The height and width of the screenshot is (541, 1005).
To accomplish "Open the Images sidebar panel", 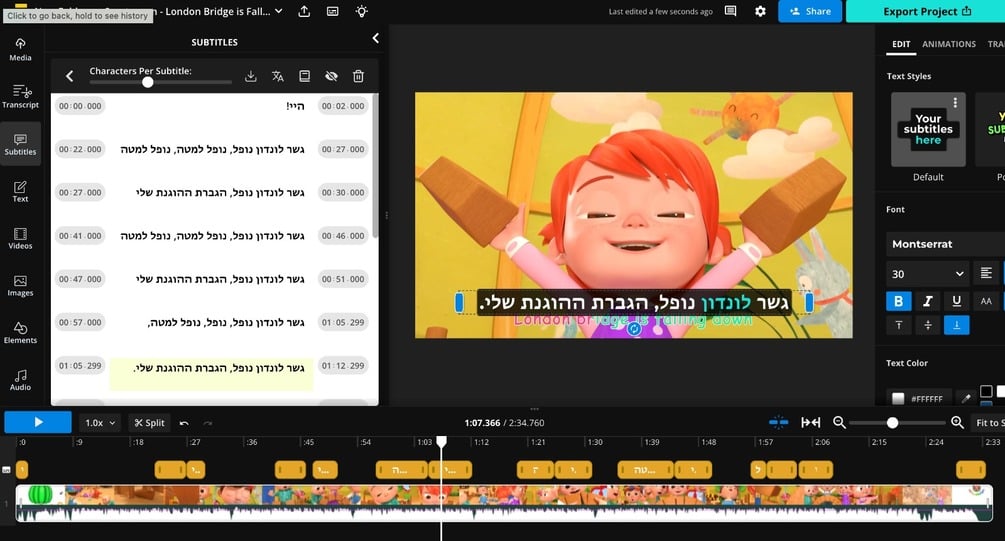I will point(21,285).
